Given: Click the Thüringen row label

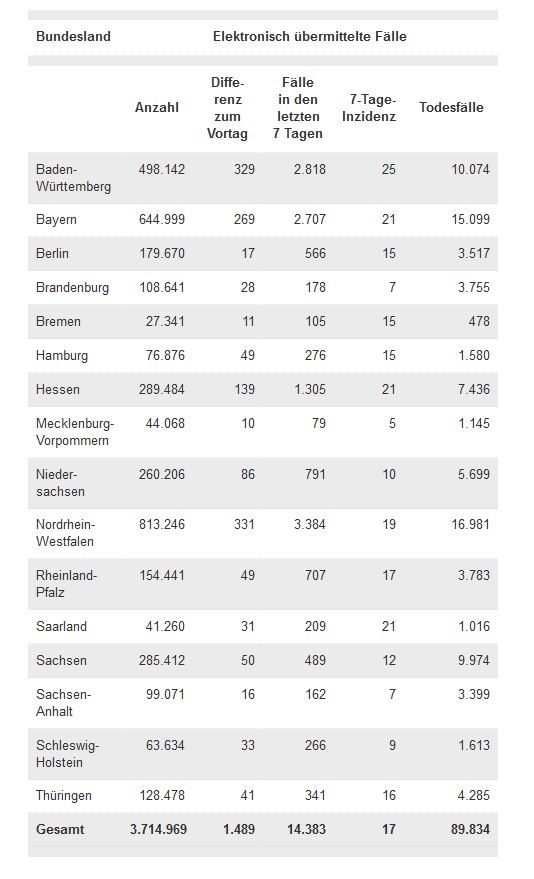Looking at the screenshot, I should click(x=64, y=795).
